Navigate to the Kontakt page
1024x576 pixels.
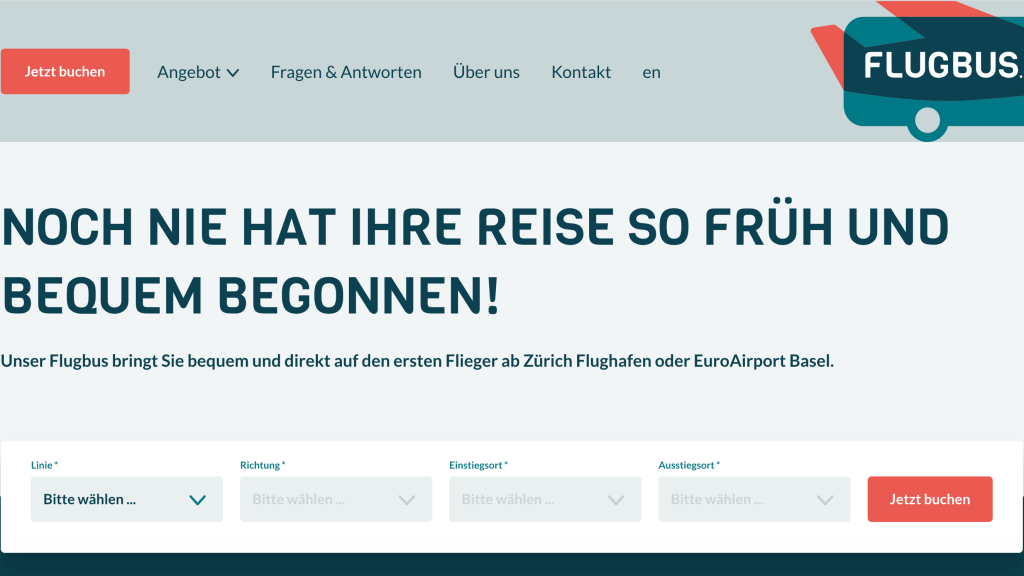581,72
